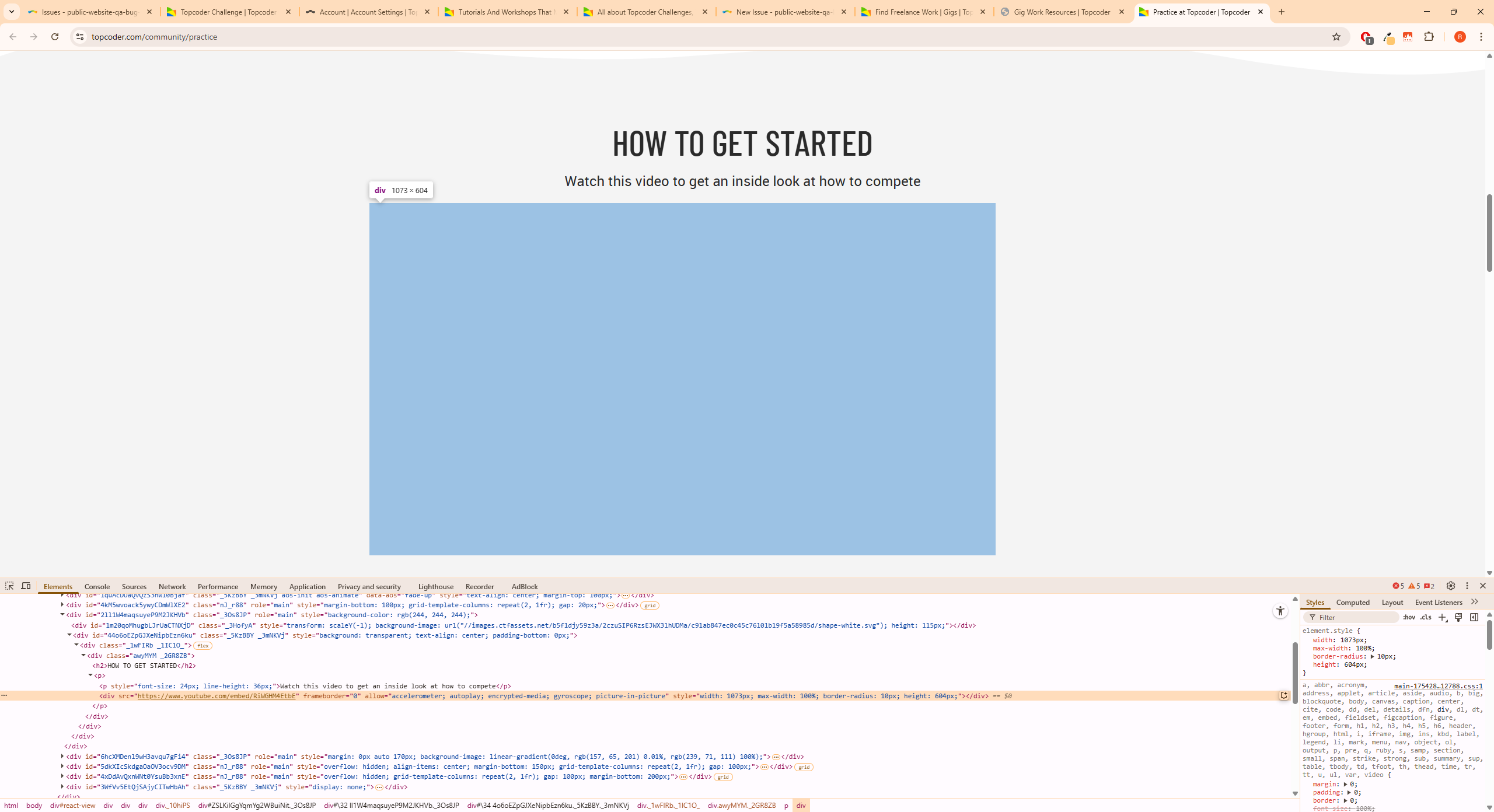Open the Chrome extensions puzzle icon
This screenshot has width=1494, height=812.
click(1429, 37)
